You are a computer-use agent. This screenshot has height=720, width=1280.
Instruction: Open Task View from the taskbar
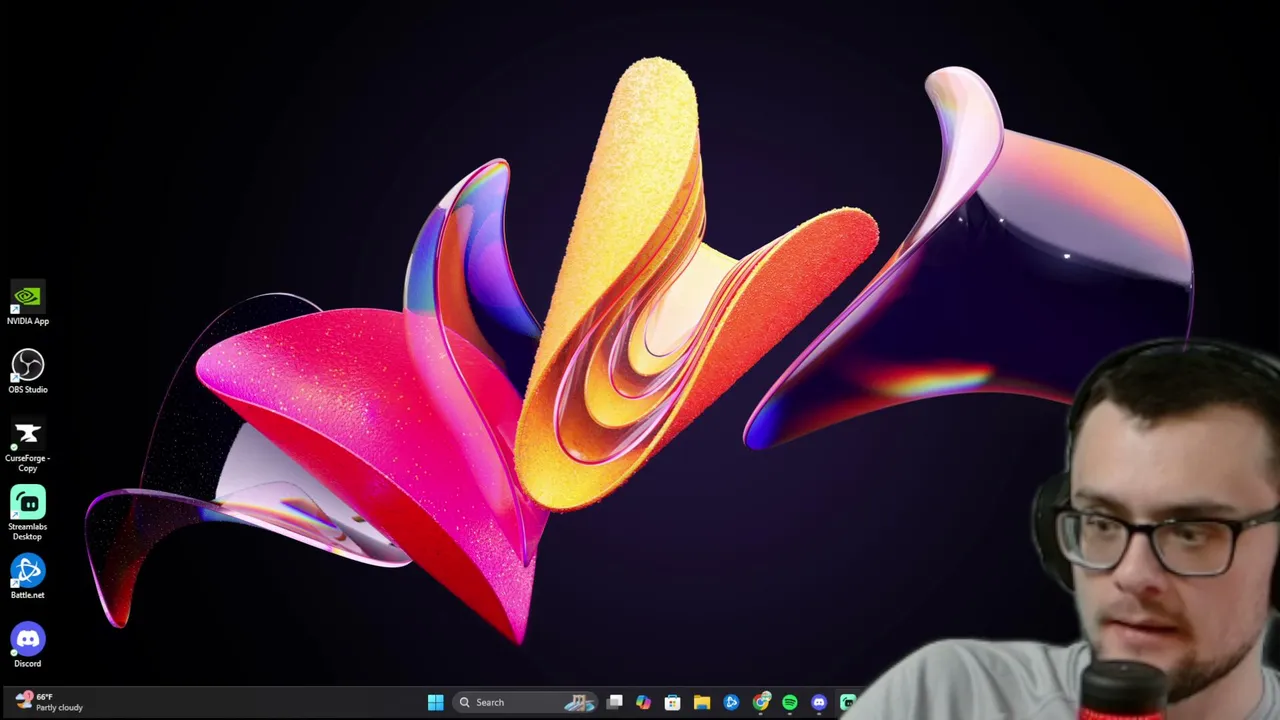pos(615,703)
